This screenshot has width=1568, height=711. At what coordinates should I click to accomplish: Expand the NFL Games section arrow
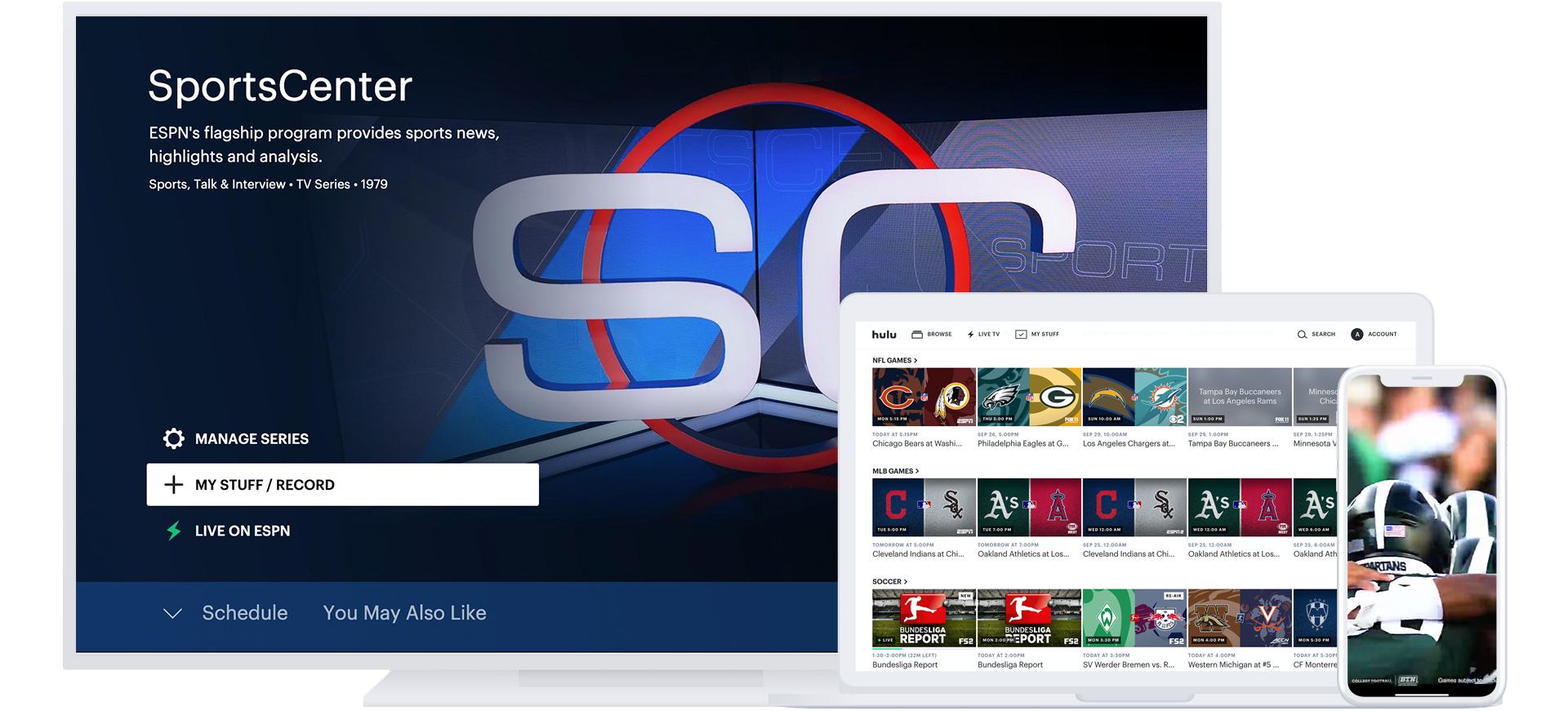(x=915, y=361)
